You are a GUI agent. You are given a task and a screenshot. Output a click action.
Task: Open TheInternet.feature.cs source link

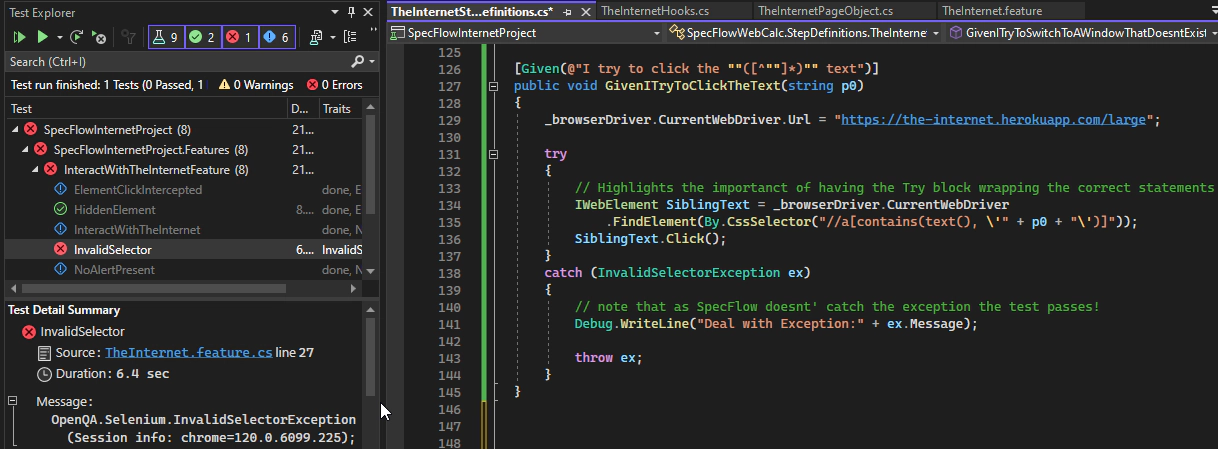(x=188, y=352)
